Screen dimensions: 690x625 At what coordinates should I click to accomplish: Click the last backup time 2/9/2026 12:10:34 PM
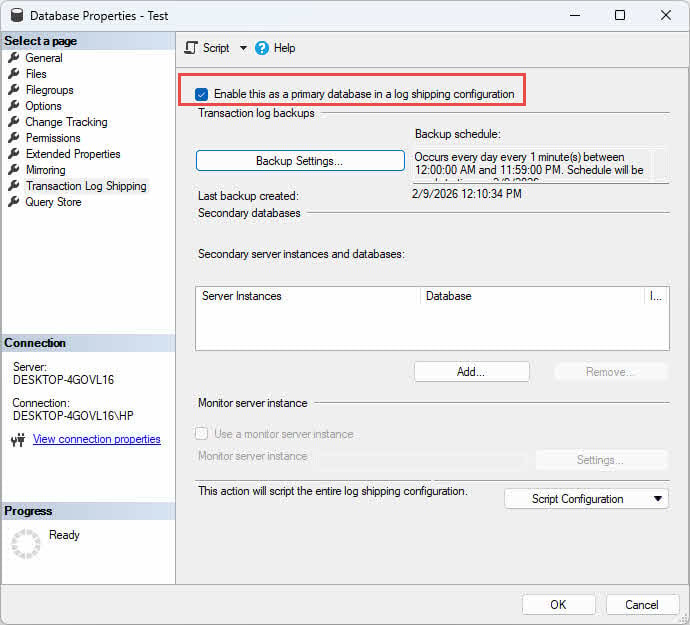point(466,194)
